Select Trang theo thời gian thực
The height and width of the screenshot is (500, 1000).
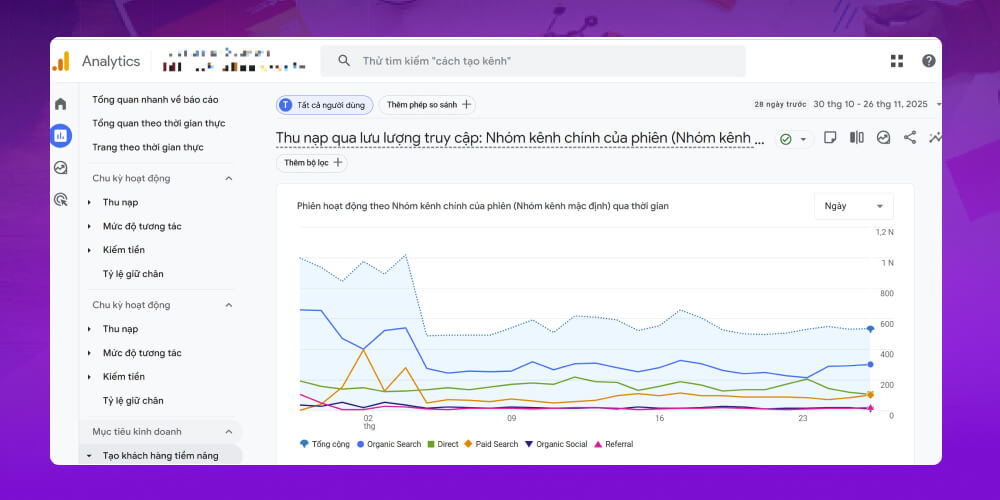pos(147,147)
